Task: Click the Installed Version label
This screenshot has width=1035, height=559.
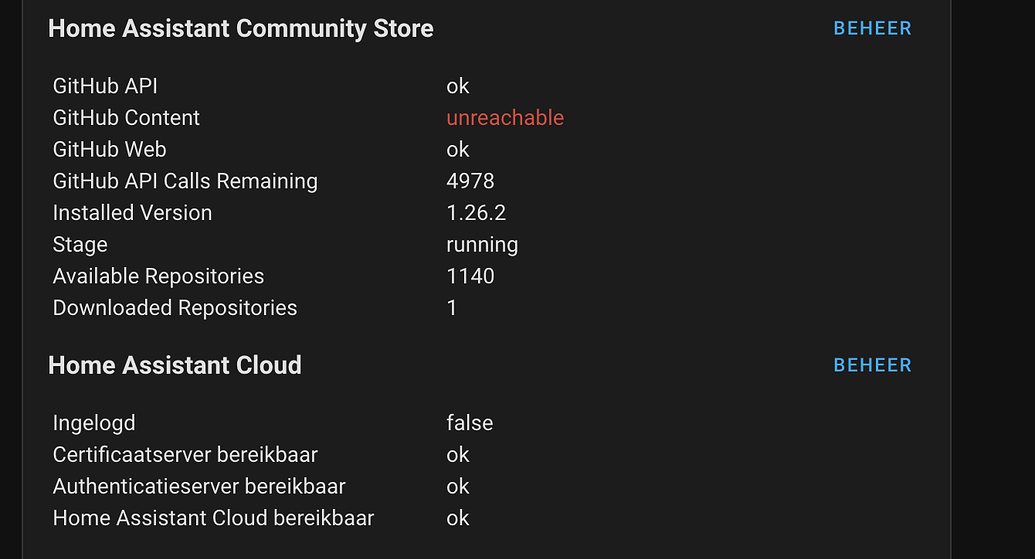Action: coord(132,213)
